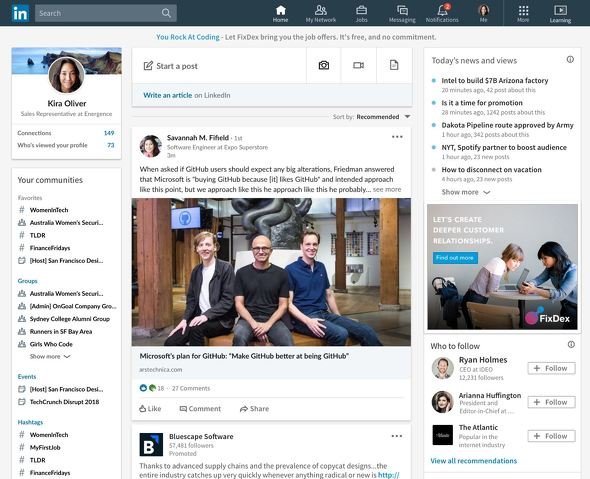Open the More apps grid menu
590x479 pixels.
coord(523,14)
